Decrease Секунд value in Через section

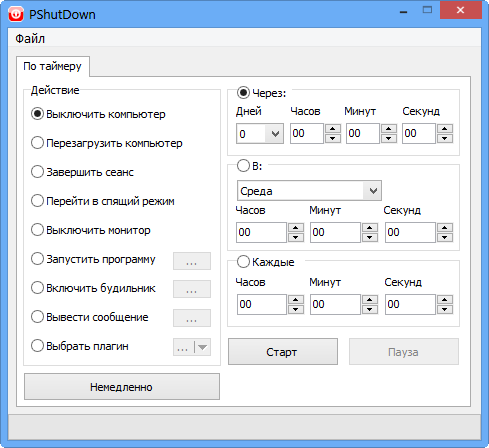pos(445,138)
